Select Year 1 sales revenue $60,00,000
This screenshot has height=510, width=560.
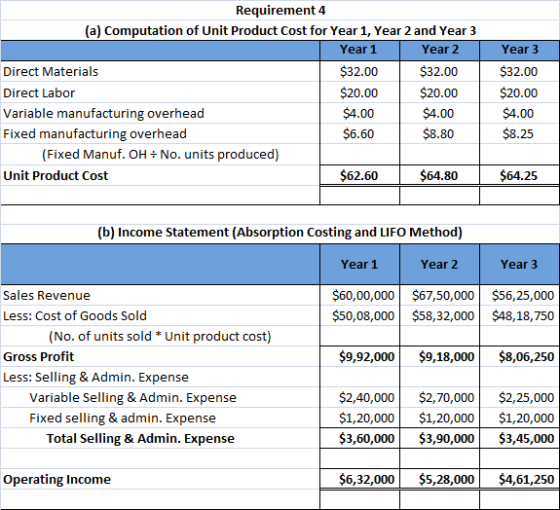click(363, 296)
